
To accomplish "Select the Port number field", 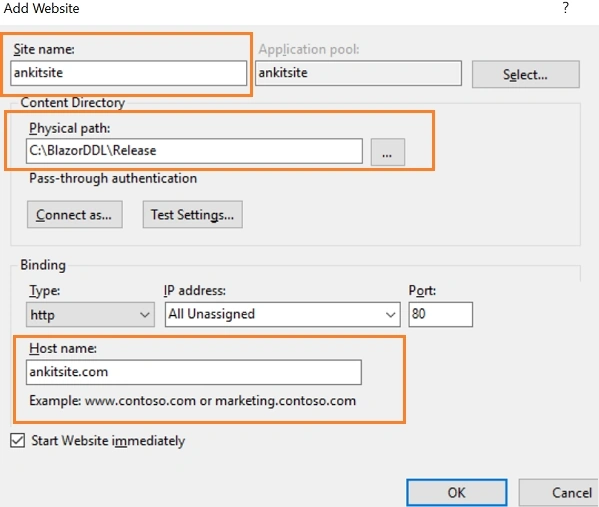I will pyautogui.click(x=440, y=314).
